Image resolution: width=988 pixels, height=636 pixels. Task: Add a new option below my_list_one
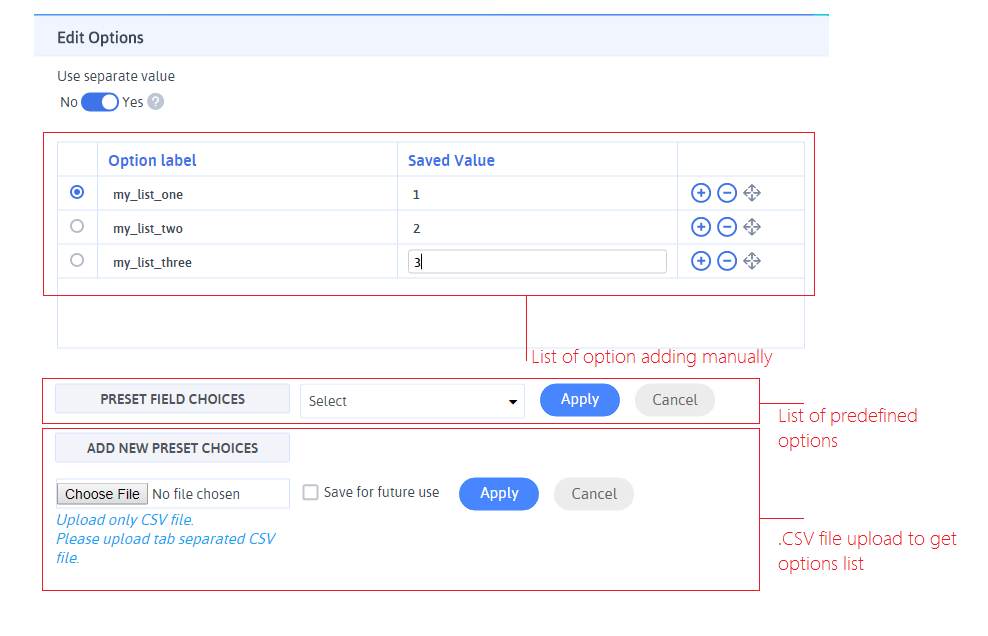[x=701, y=192]
